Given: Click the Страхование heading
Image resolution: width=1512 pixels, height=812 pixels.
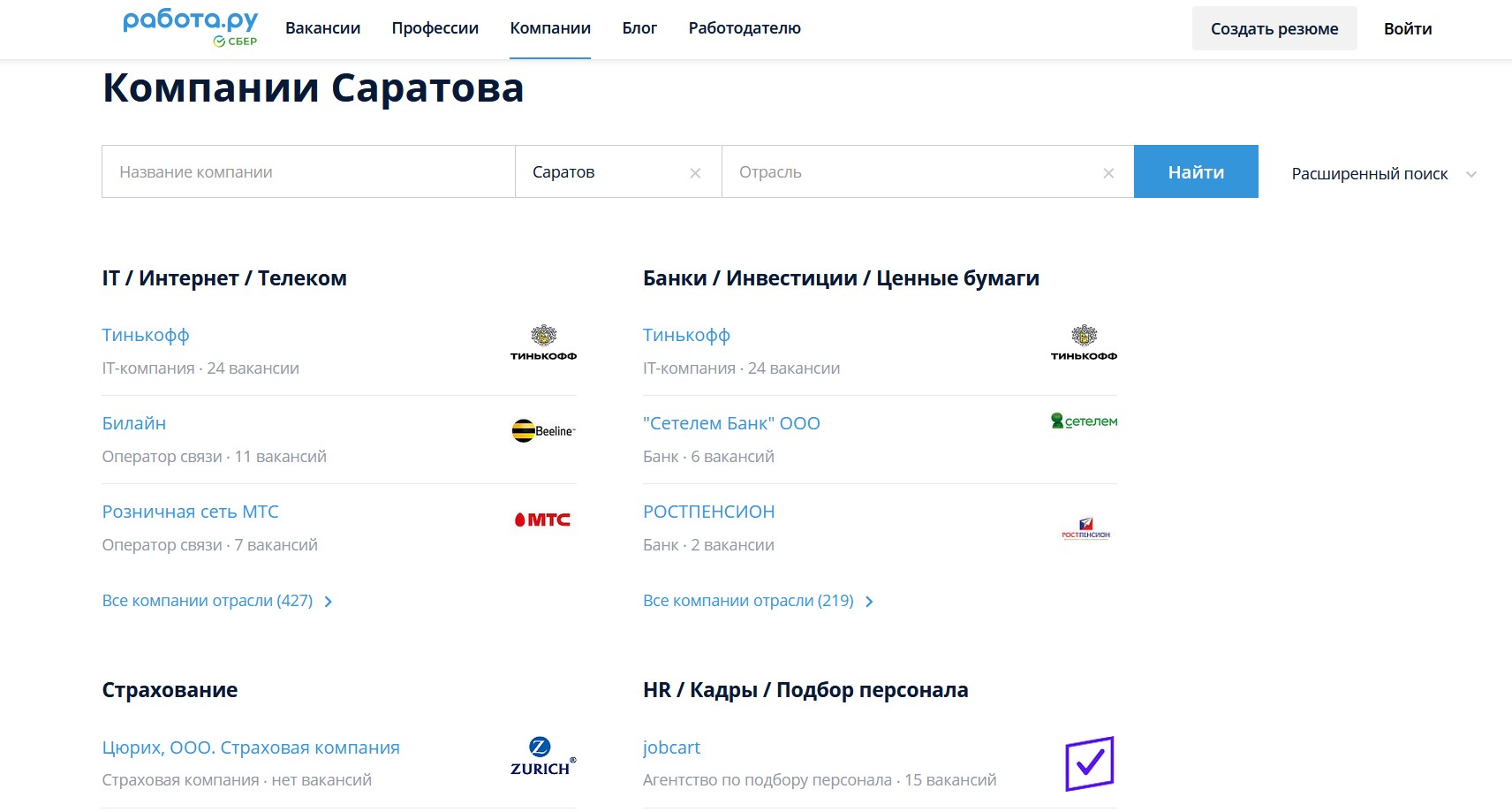Looking at the screenshot, I should [170, 690].
